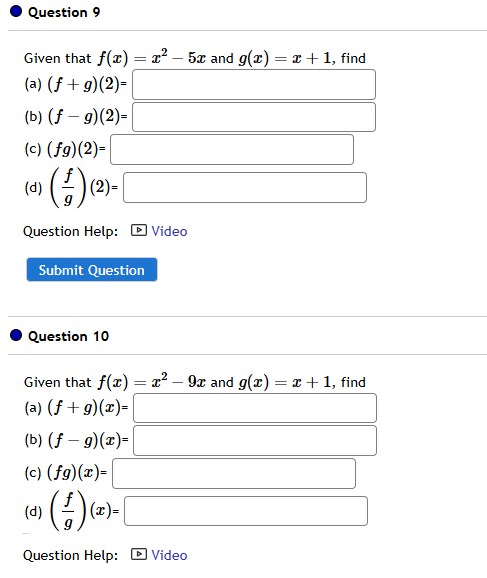Screen dimensions: 487x578
Task: Click the Question 9 heading
Action: point(64,13)
